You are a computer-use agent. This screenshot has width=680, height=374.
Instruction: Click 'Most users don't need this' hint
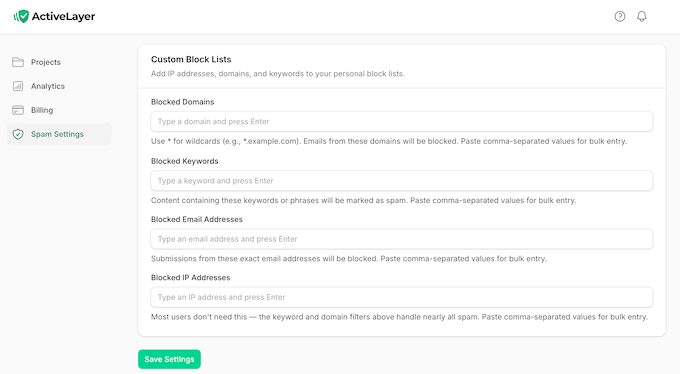[399, 317]
